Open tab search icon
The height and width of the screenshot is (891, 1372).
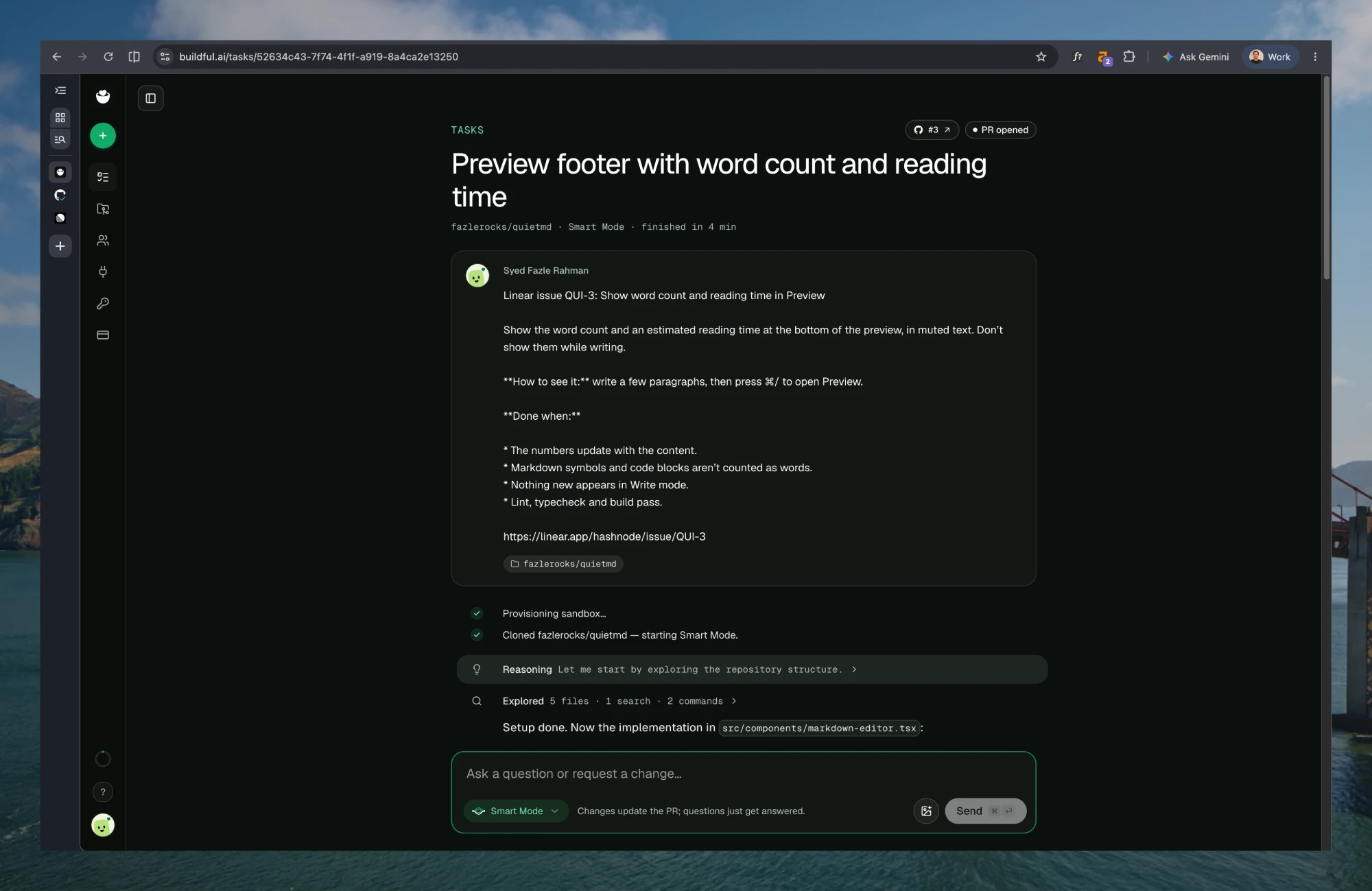(x=60, y=139)
